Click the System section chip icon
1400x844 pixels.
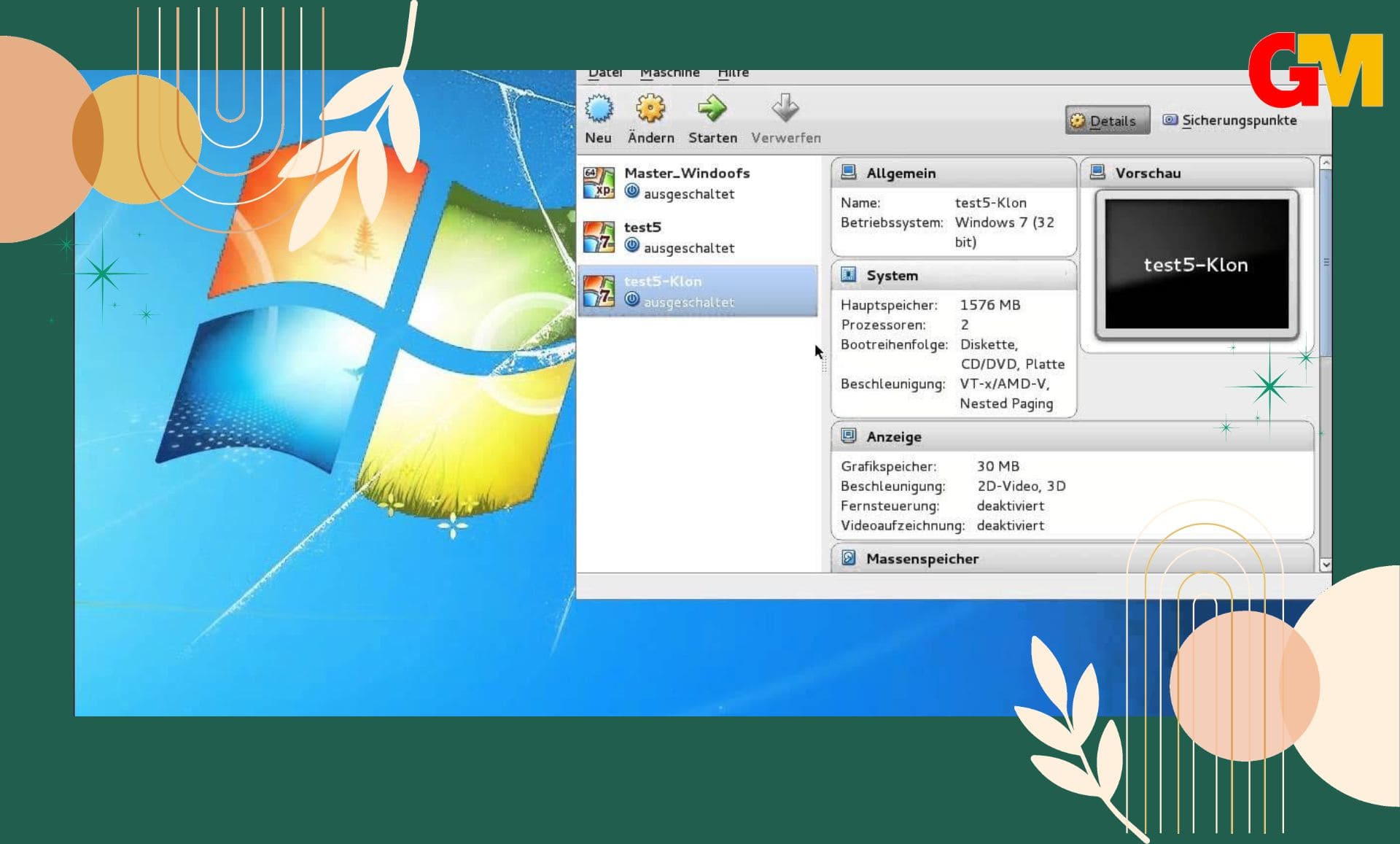pos(848,275)
